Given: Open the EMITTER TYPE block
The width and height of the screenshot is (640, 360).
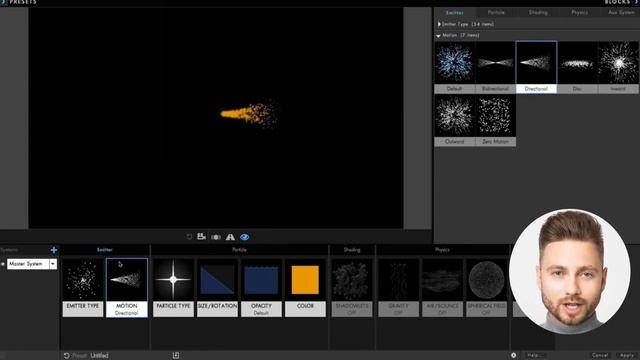Looking at the screenshot, I should pos(83,287).
